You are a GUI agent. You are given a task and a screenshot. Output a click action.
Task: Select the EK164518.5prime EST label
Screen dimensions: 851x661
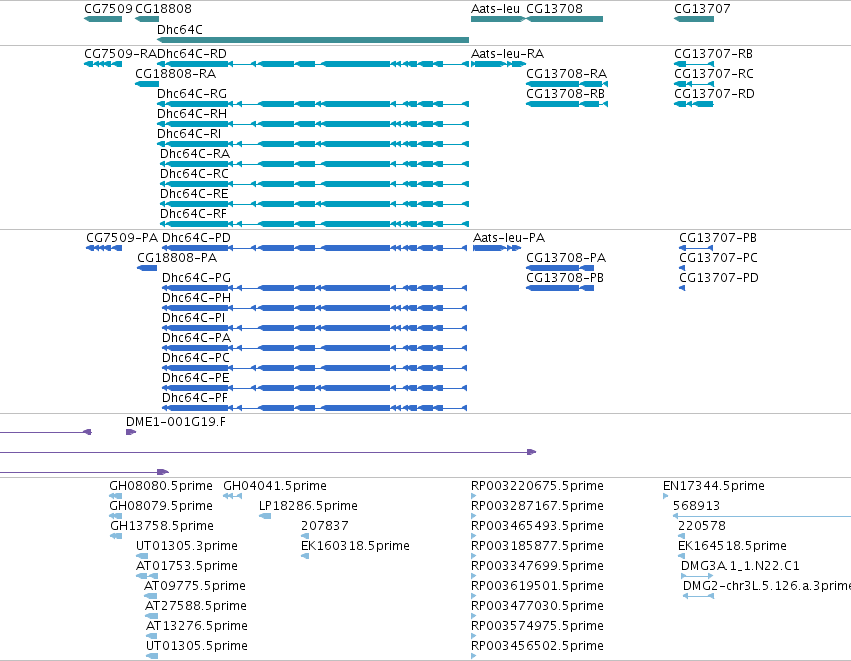tap(733, 546)
